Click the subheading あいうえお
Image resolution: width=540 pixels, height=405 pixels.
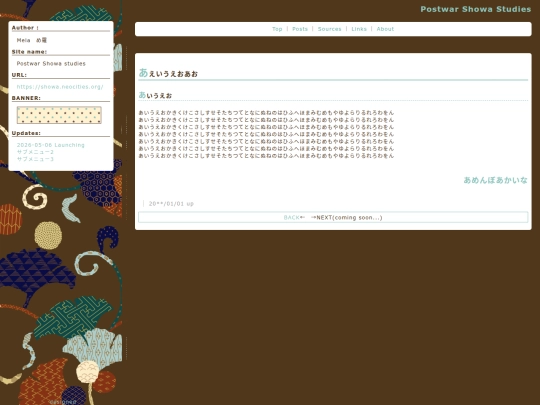click(155, 95)
